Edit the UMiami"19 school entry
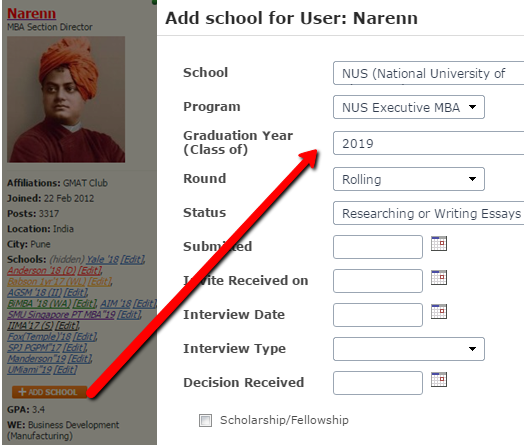The width and height of the screenshot is (524, 445). 66,369
